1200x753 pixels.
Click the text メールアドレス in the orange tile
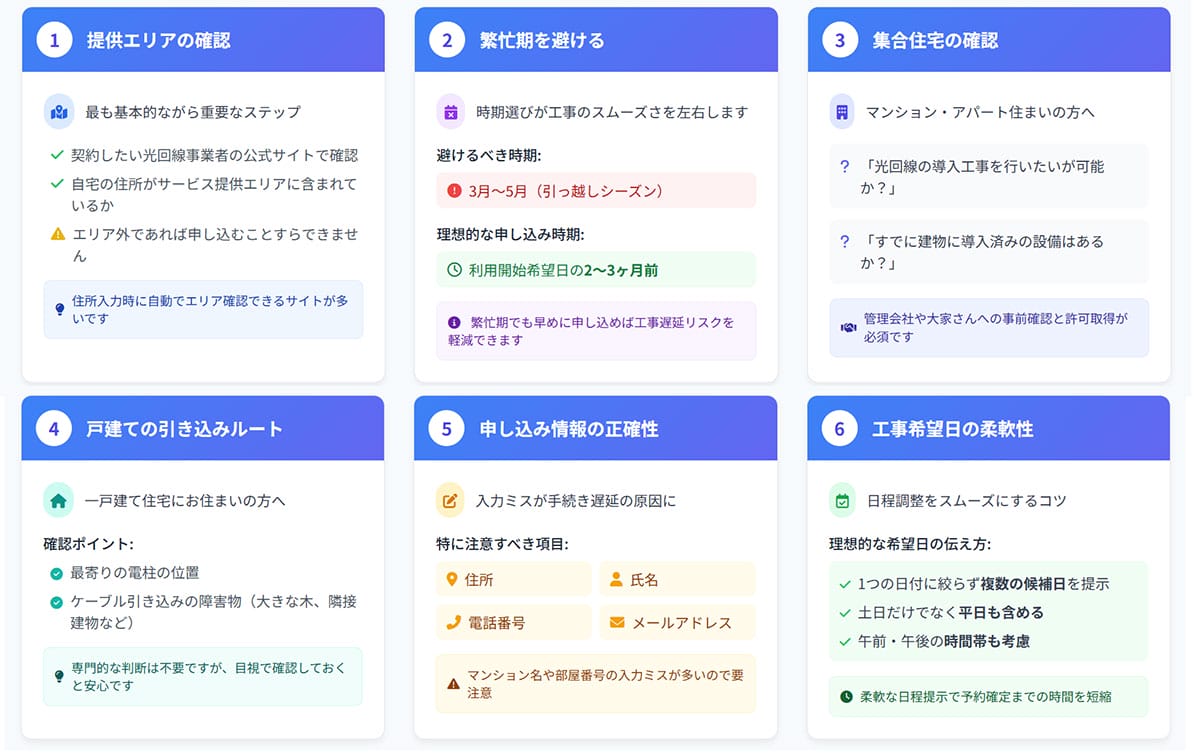(x=681, y=622)
